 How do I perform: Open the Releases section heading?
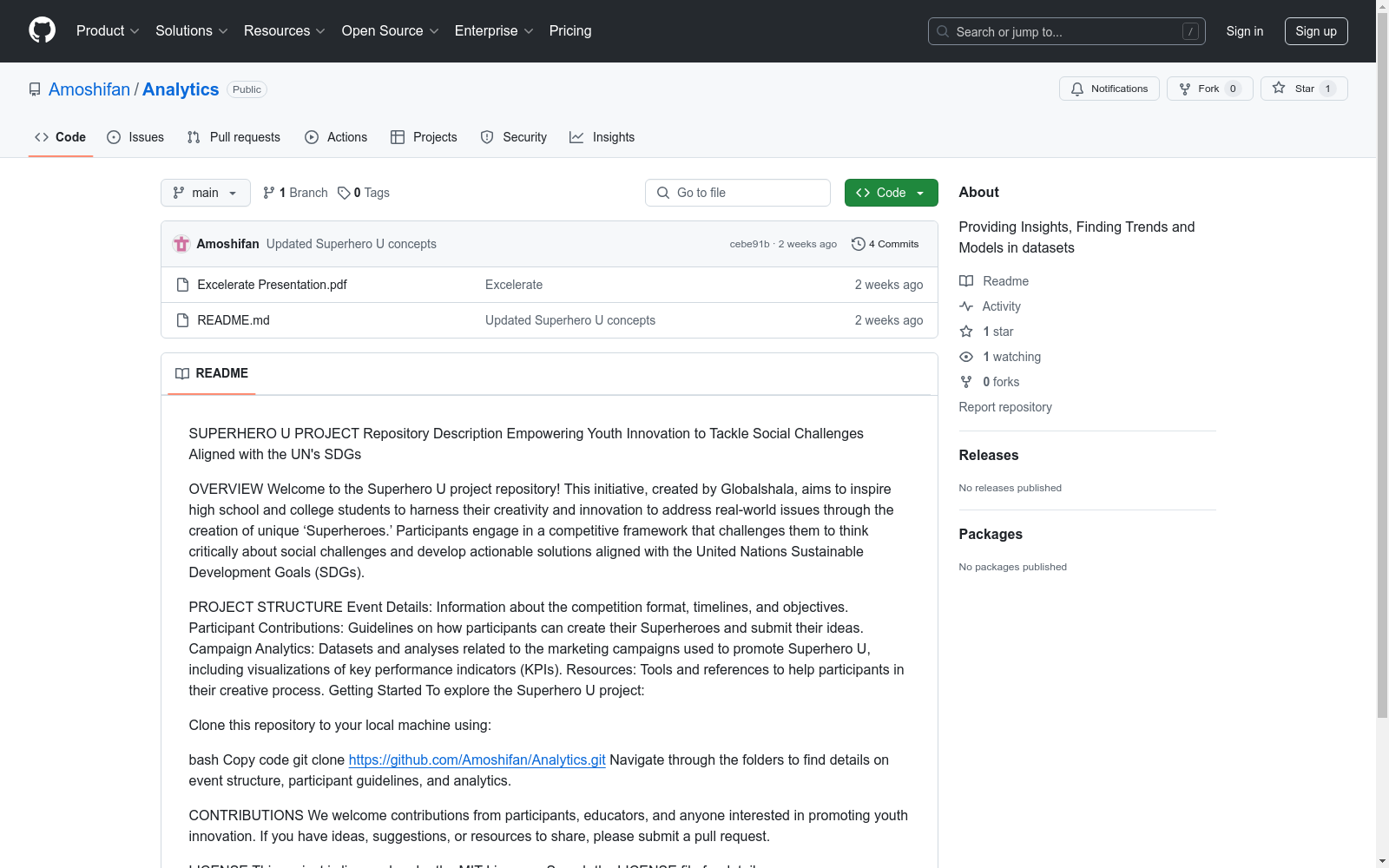[x=989, y=455]
